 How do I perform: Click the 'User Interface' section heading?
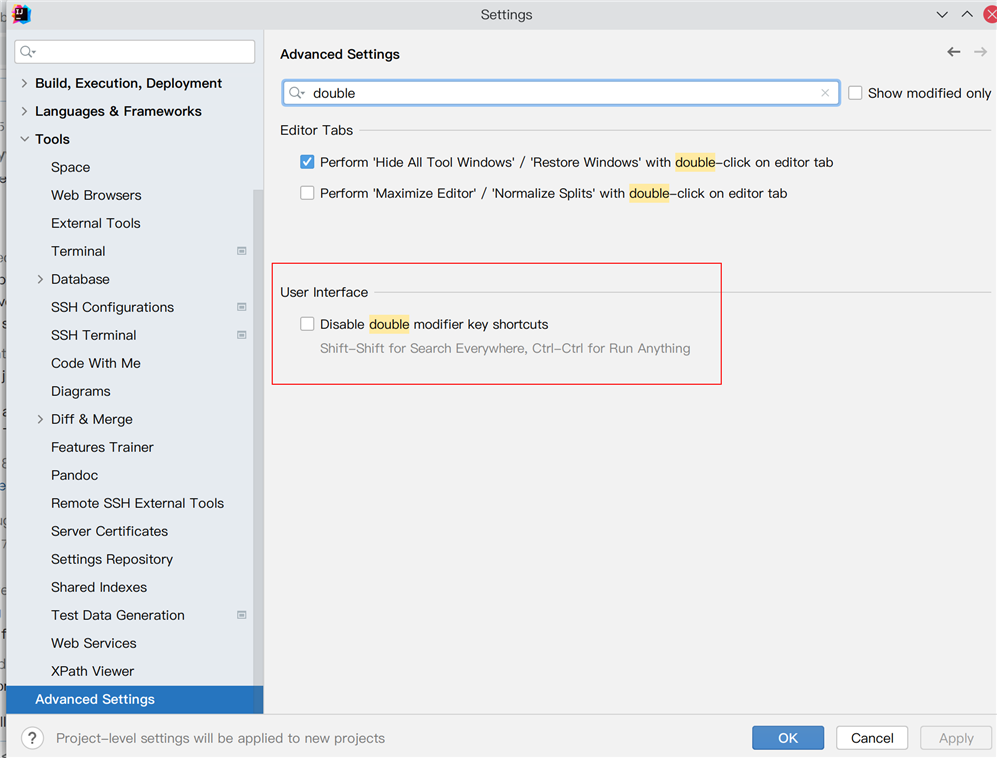[x=324, y=292]
